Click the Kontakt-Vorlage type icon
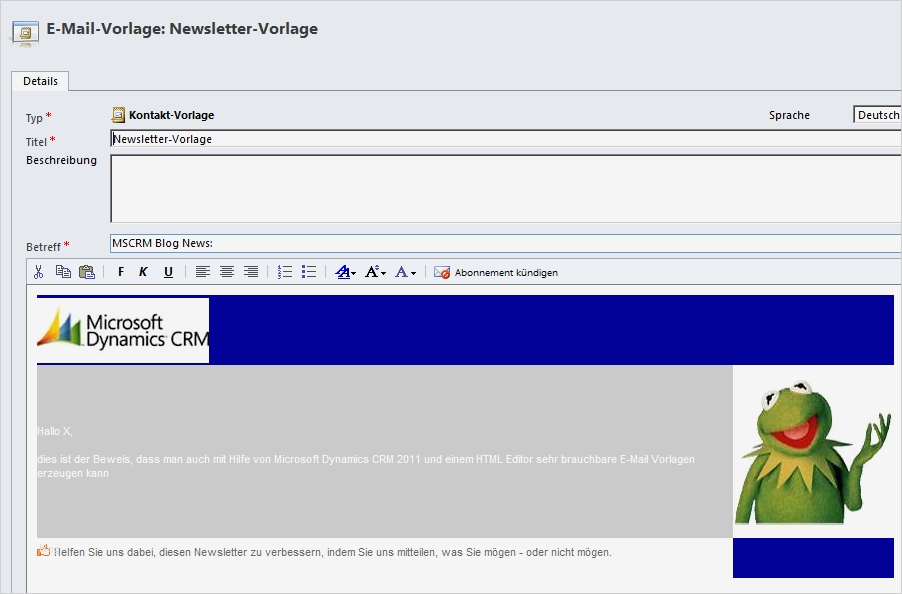Viewport: 902px width, 594px height. (x=118, y=115)
